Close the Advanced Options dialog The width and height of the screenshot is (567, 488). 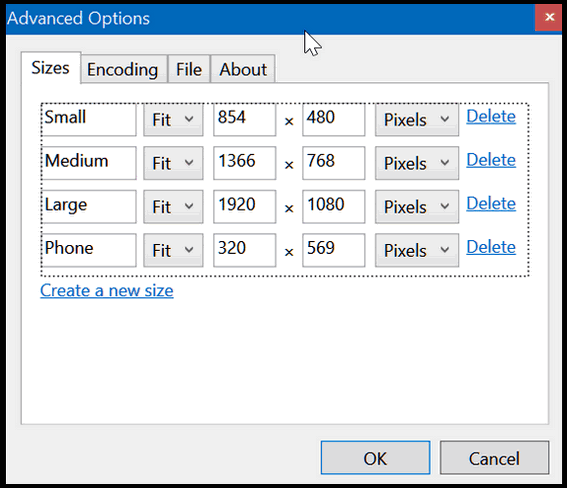[549, 17]
